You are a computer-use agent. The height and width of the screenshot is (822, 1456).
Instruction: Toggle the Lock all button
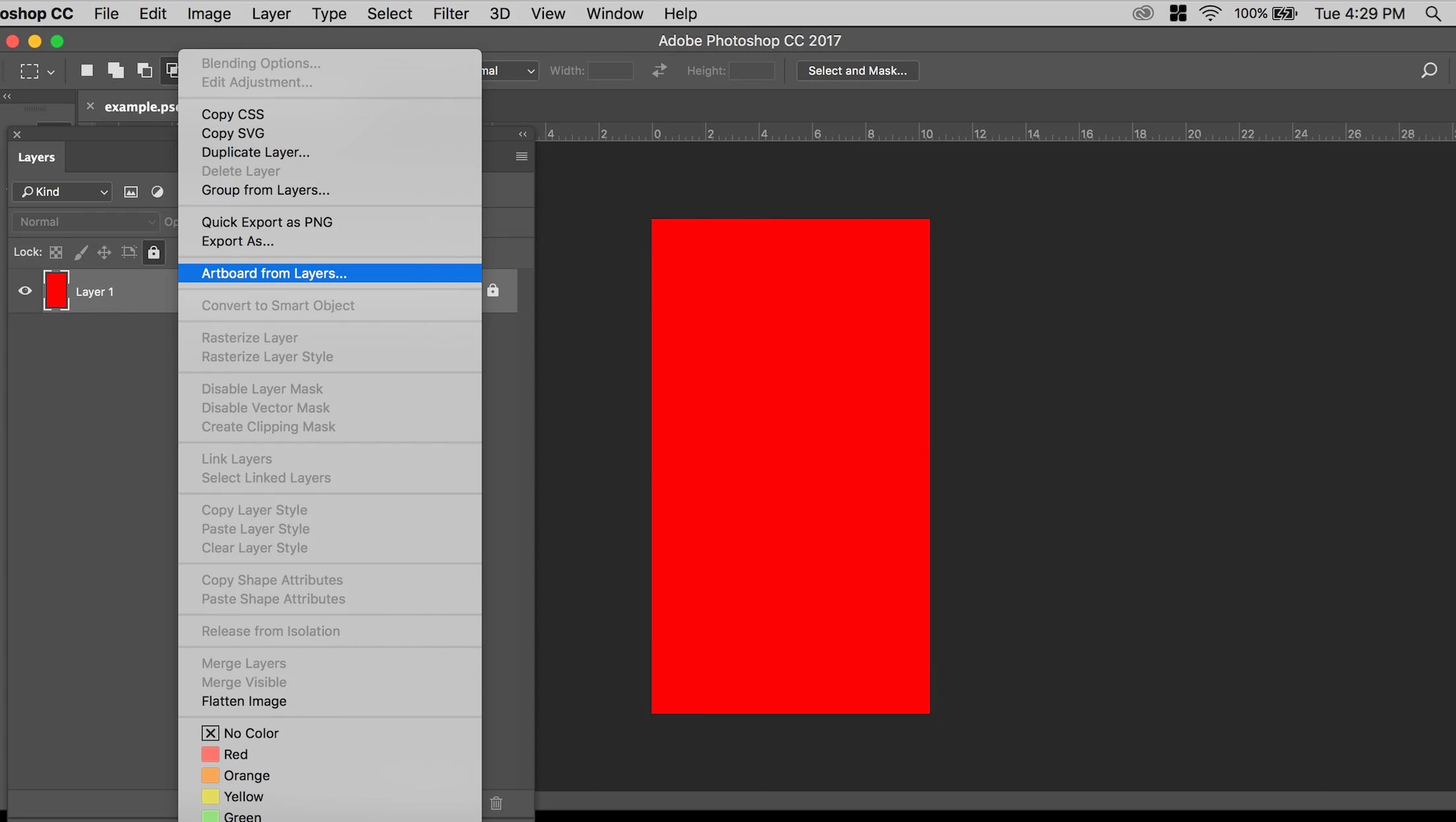coord(153,252)
